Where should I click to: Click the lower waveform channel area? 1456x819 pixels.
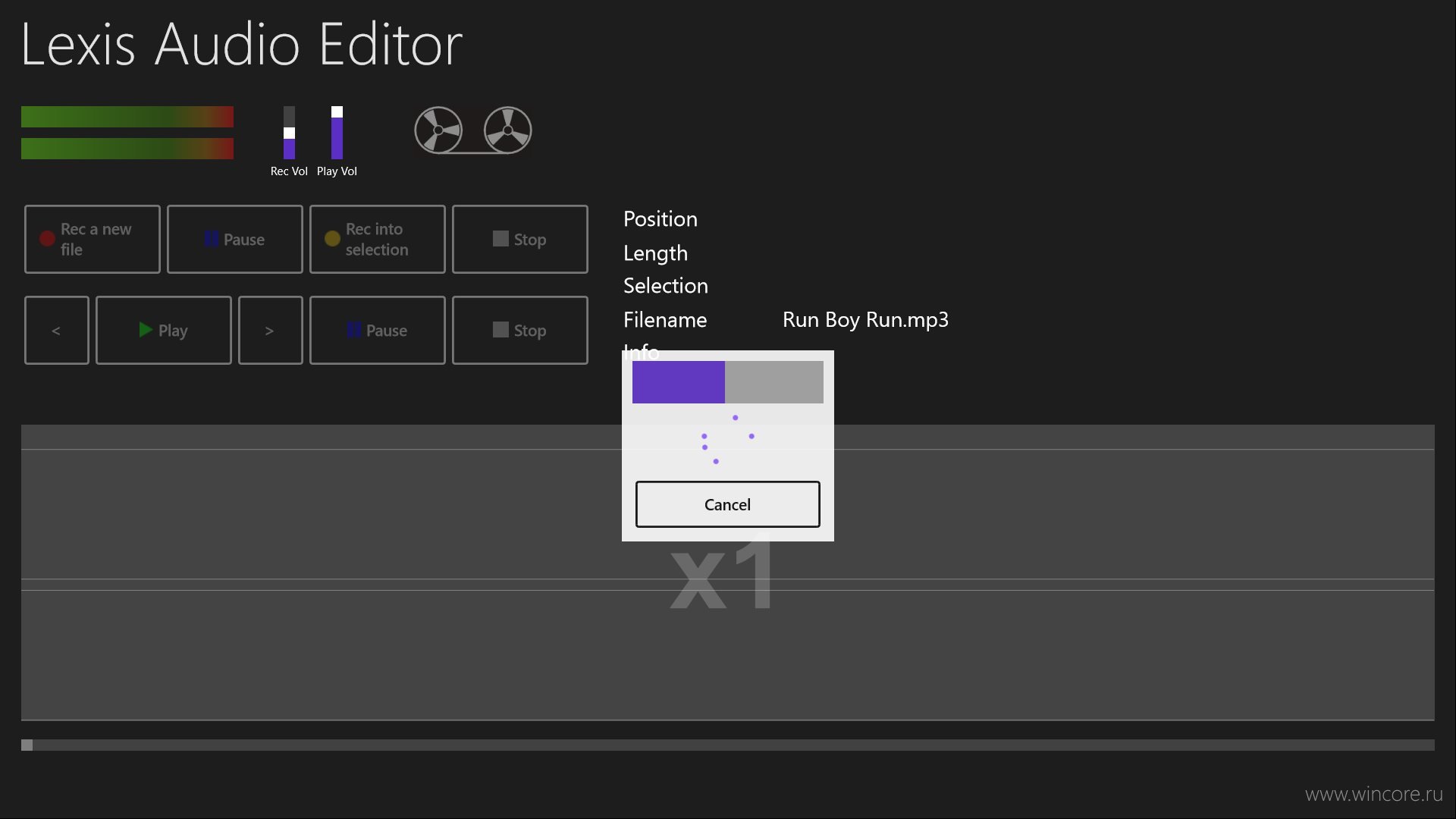point(728,655)
